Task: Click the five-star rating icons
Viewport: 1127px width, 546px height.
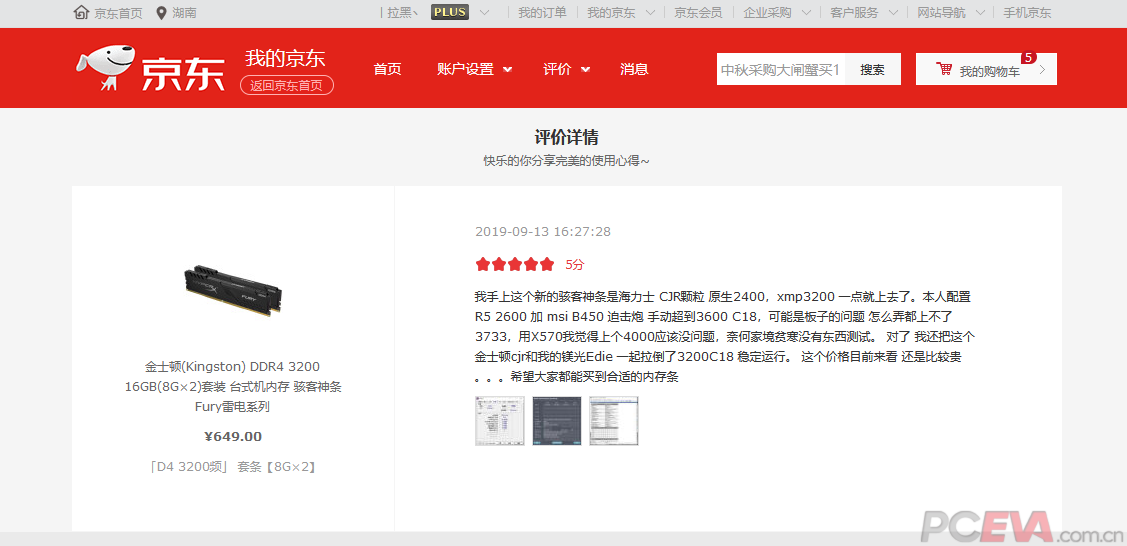Action: [x=515, y=264]
